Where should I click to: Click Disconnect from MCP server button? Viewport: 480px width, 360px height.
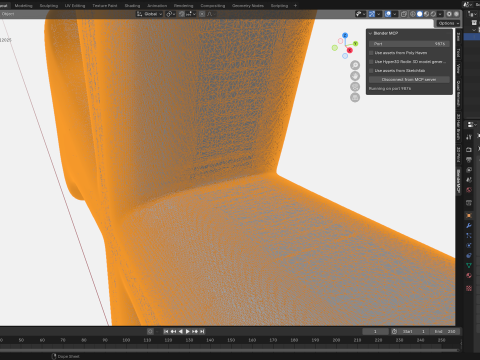click(409, 80)
